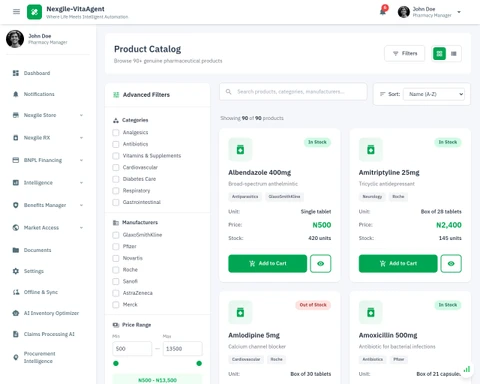Click the Benefits Manager shield icon
This screenshot has height=384, width=480.
pyautogui.click(x=16, y=205)
